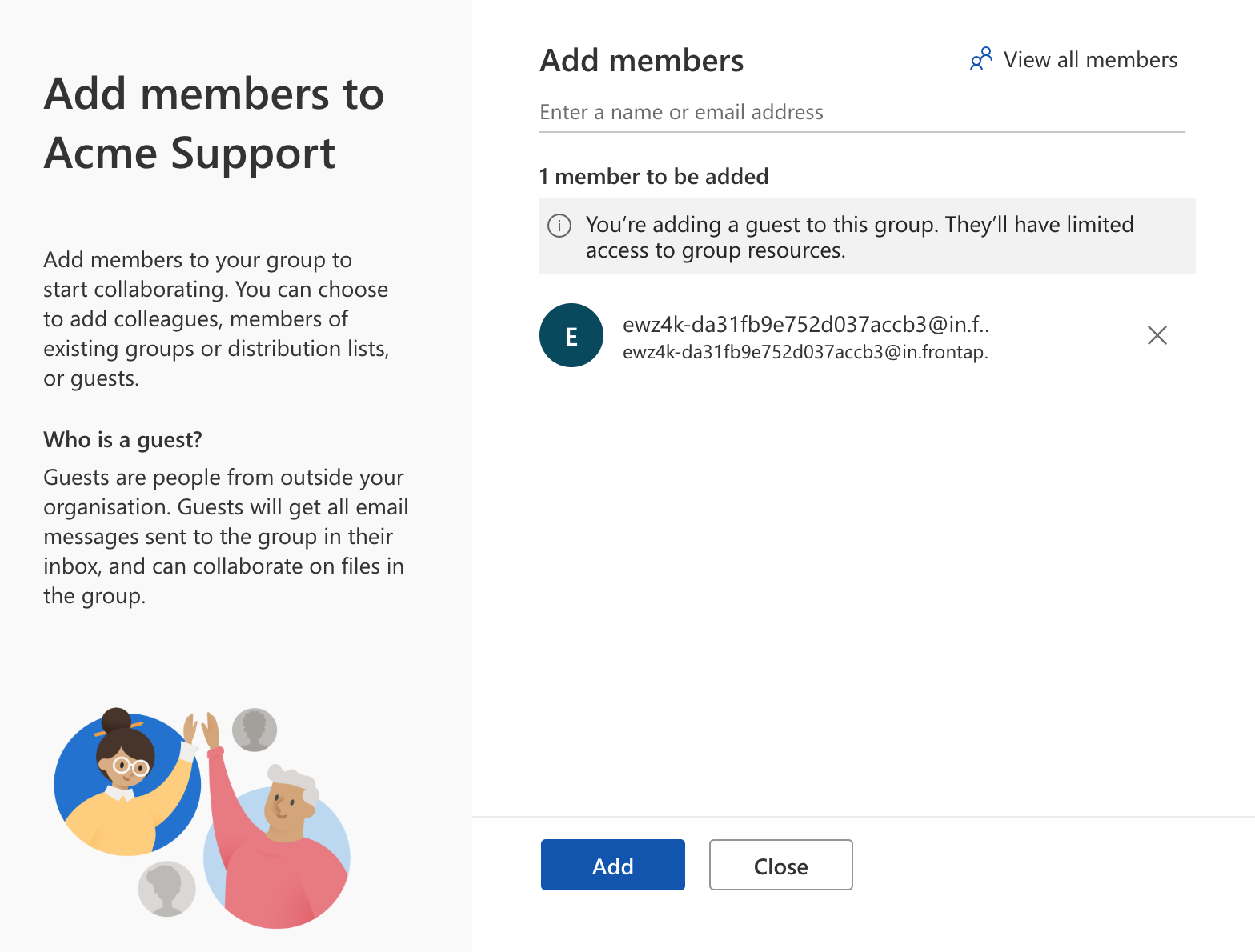1255x952 pixels.
Task: Confirm with the blue Add button
Action: point(613,865)
